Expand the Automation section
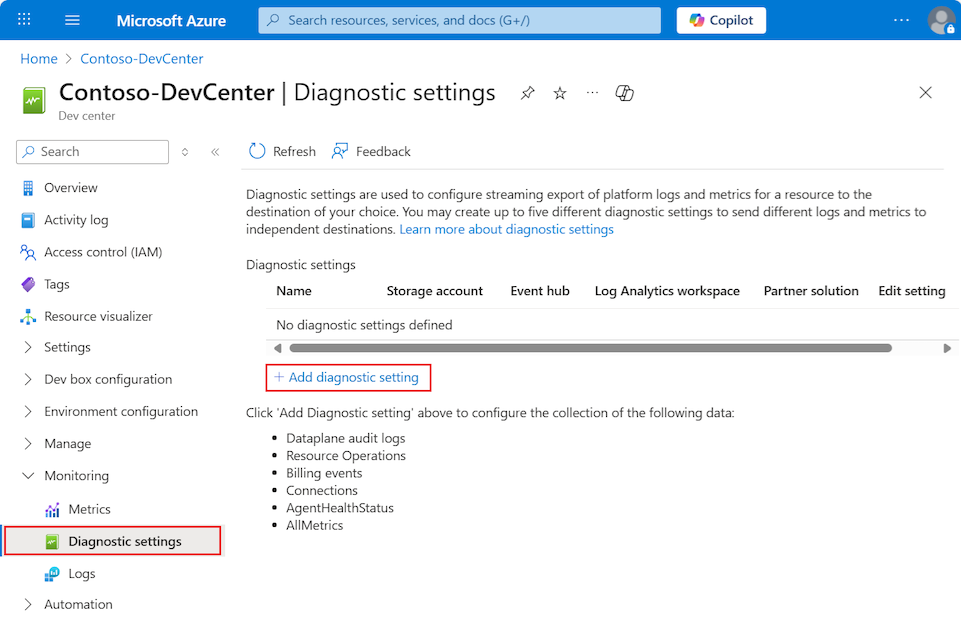961x629 pixels. (x=78, y=604)
